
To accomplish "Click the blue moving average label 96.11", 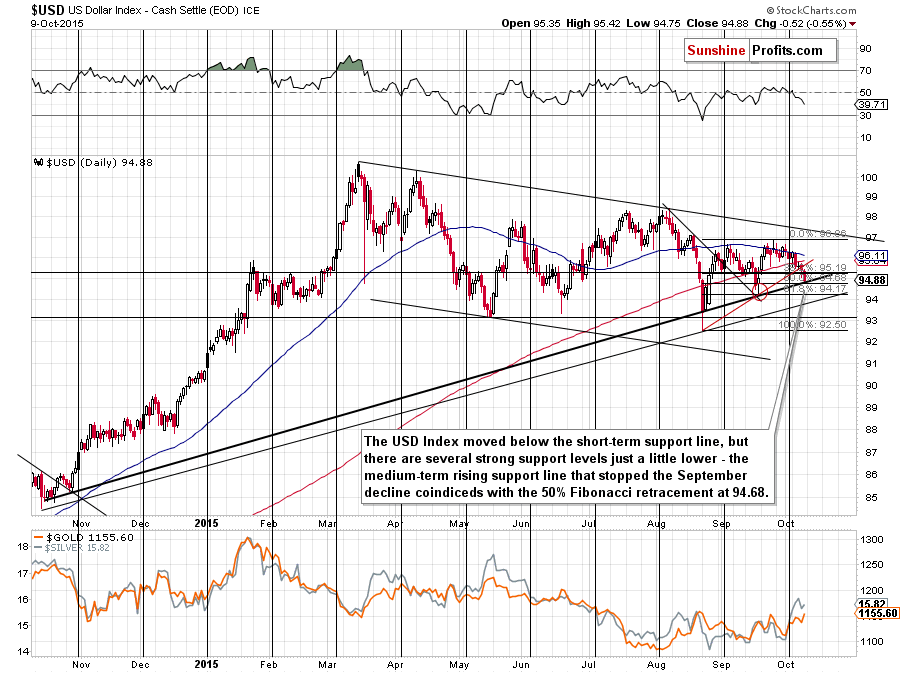I will pos(872,255).
